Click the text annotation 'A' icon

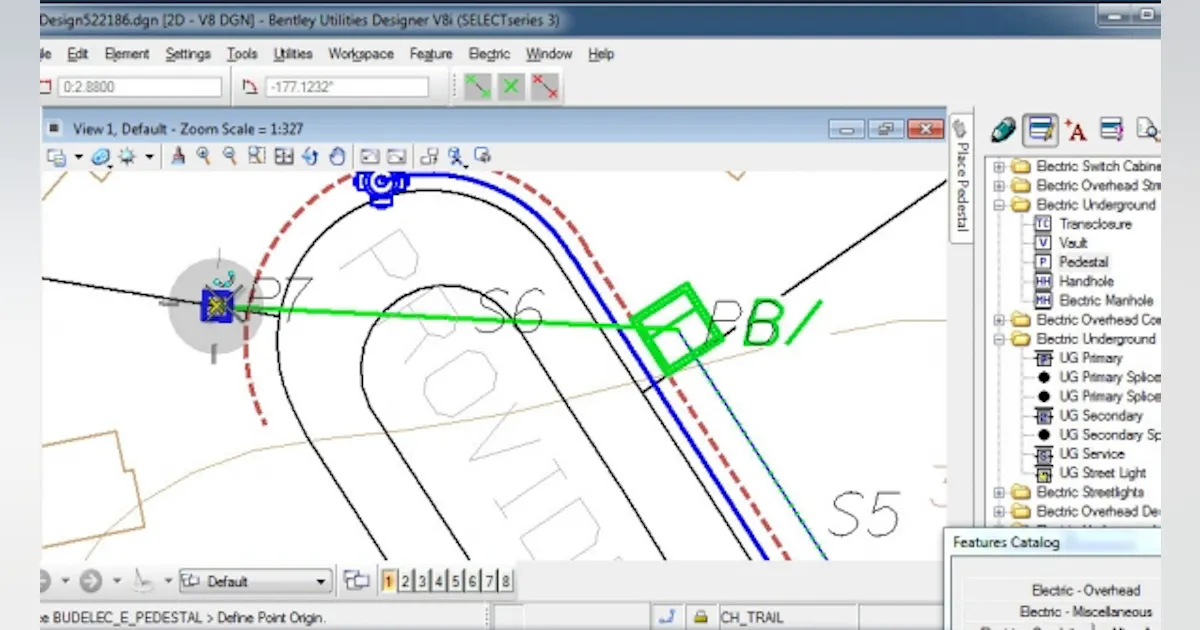tap(1076, 129)
